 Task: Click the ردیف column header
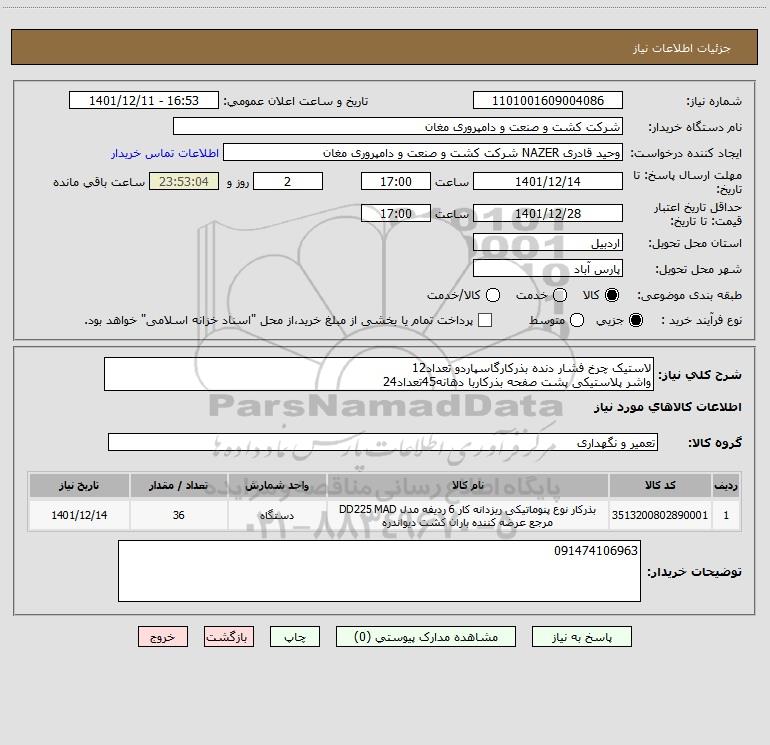coord(726,486)
